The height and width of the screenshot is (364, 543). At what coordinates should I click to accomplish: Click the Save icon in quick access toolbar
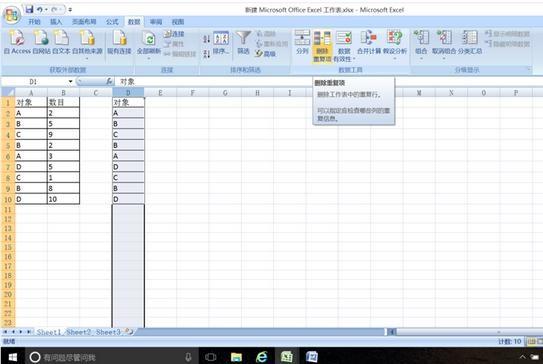tap(29, 9)
